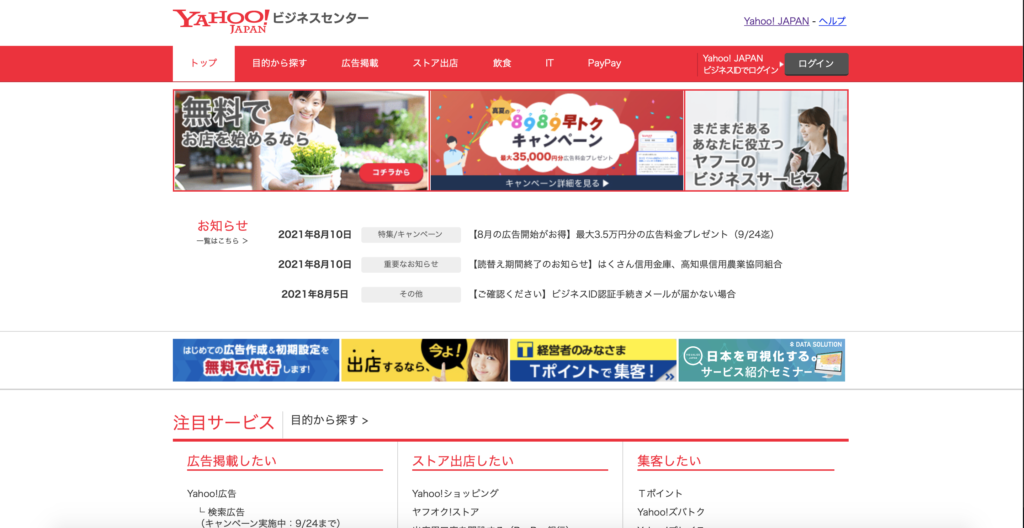Viewport: 1024px width, 528px height.
Task: Open news about 最大3.5万円分の広告料金プレゼント
Action: (622, 235)
